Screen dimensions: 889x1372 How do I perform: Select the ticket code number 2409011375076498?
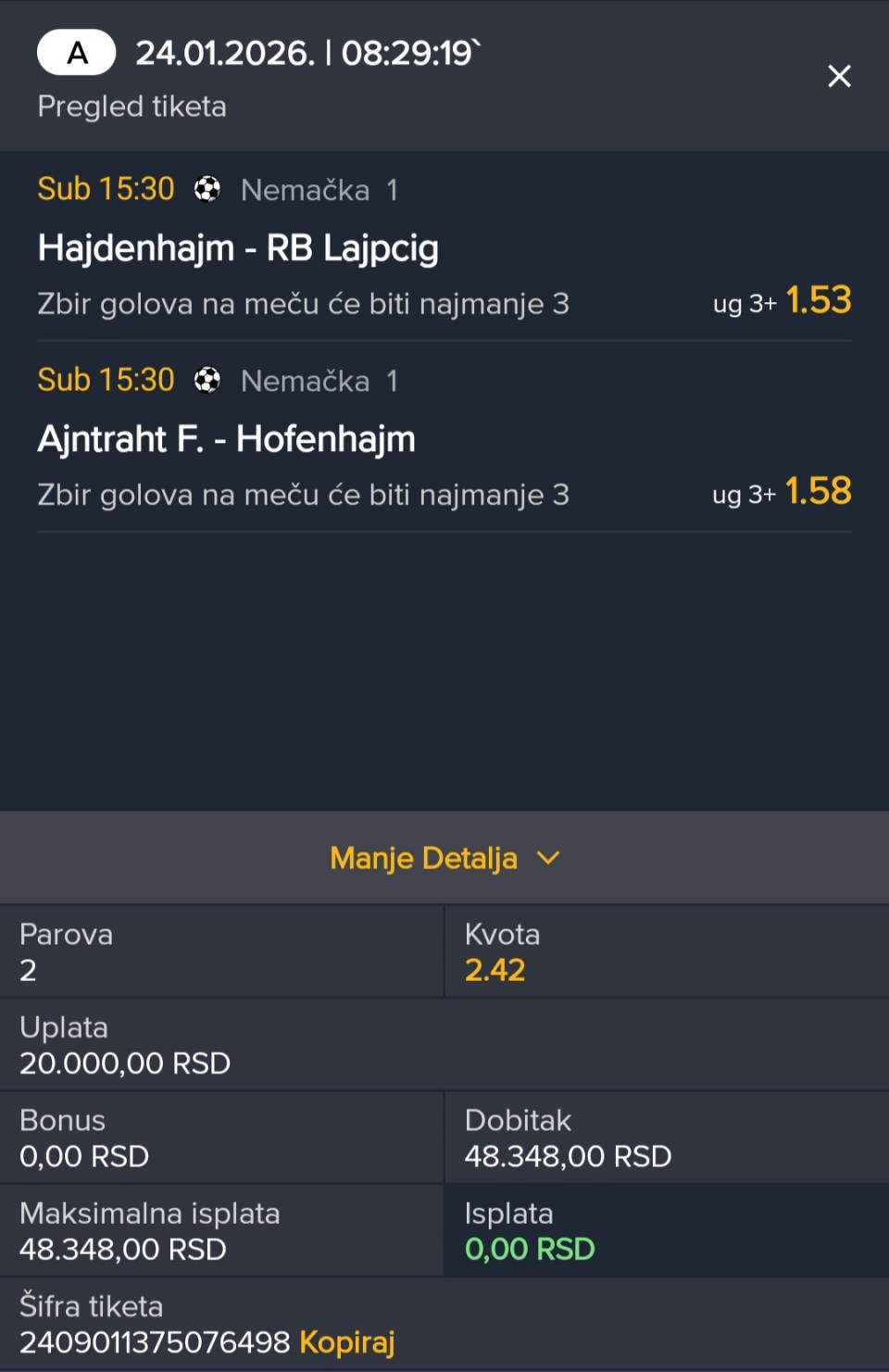point(155,1341)
